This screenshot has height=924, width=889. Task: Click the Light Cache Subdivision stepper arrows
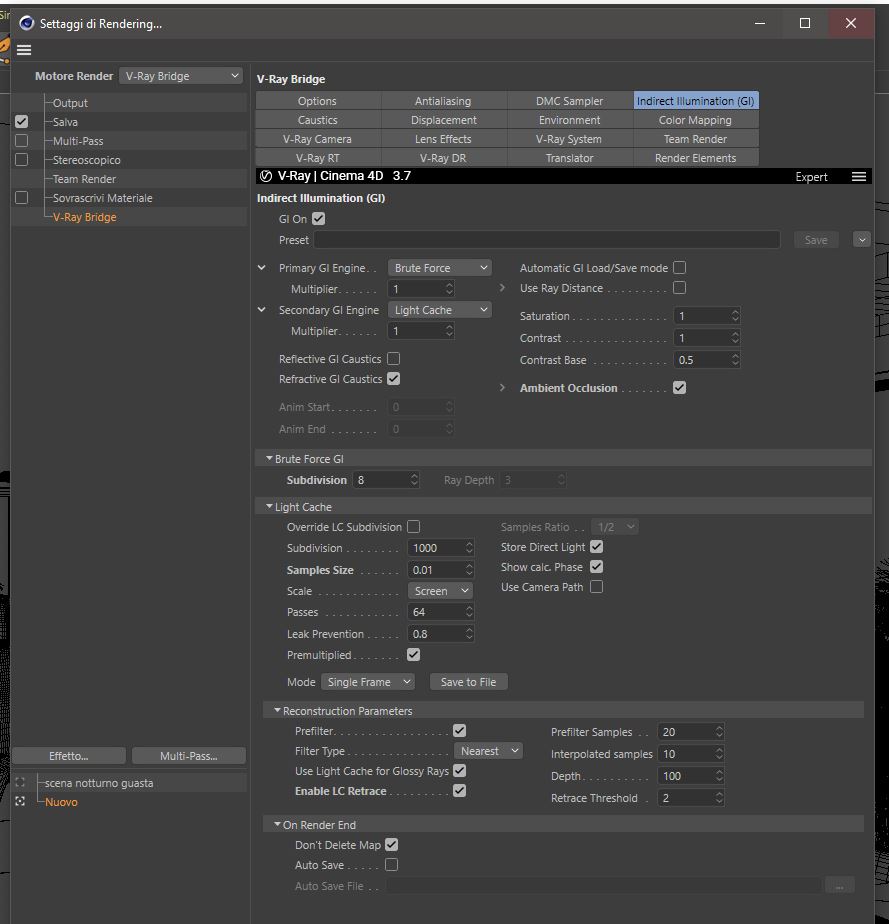click(x=469, y=547)
